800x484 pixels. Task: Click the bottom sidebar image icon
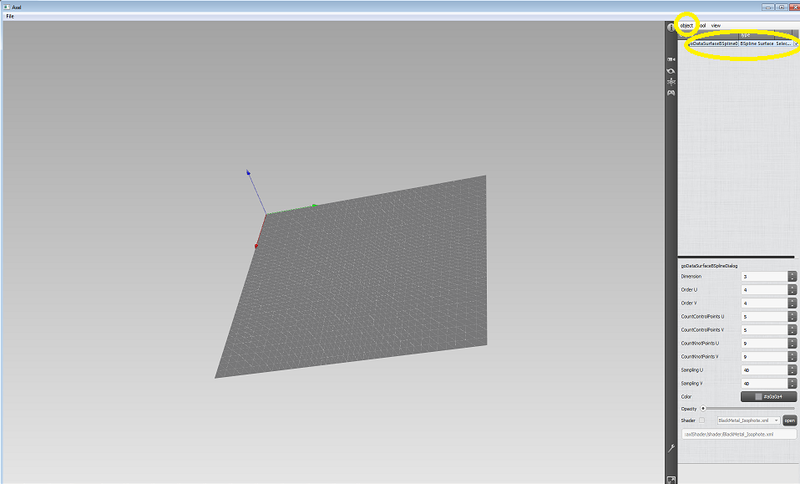[x=671, y=478]
